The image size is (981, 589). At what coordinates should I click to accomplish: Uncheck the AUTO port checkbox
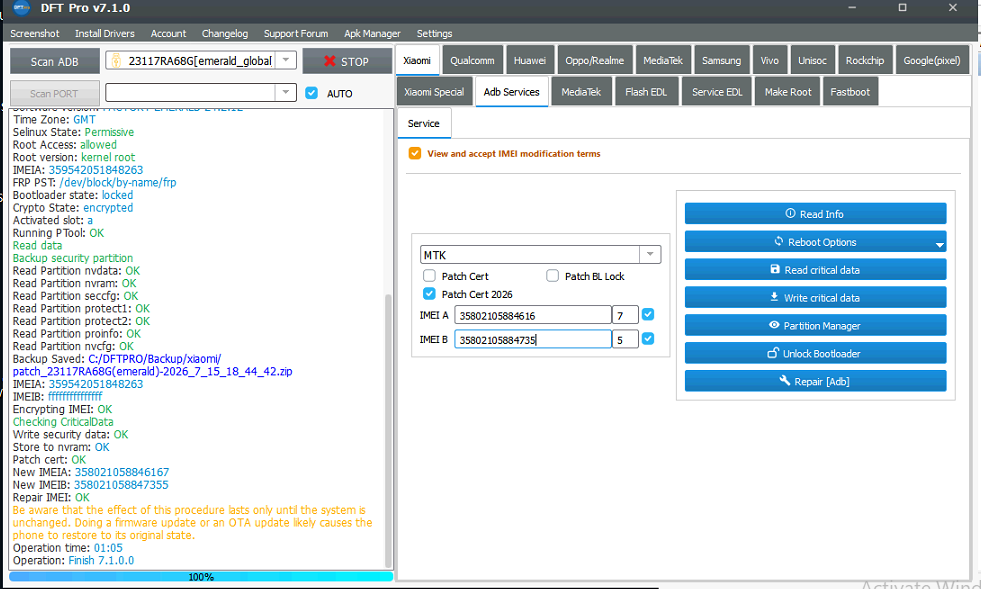click(312, 93)
